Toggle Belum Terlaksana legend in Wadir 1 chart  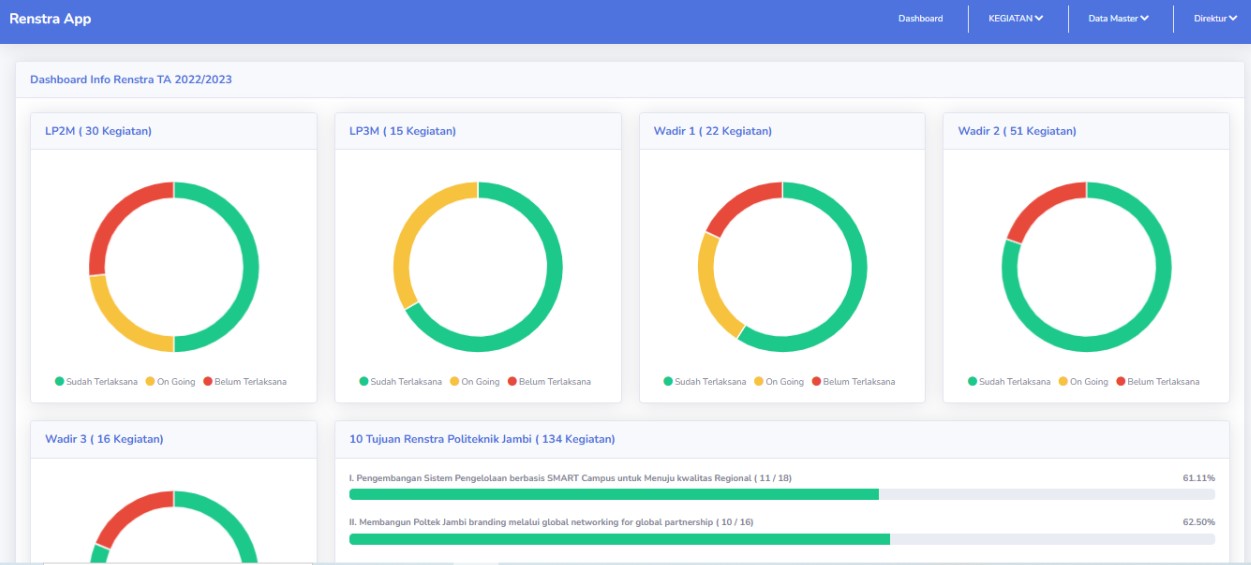852,381
